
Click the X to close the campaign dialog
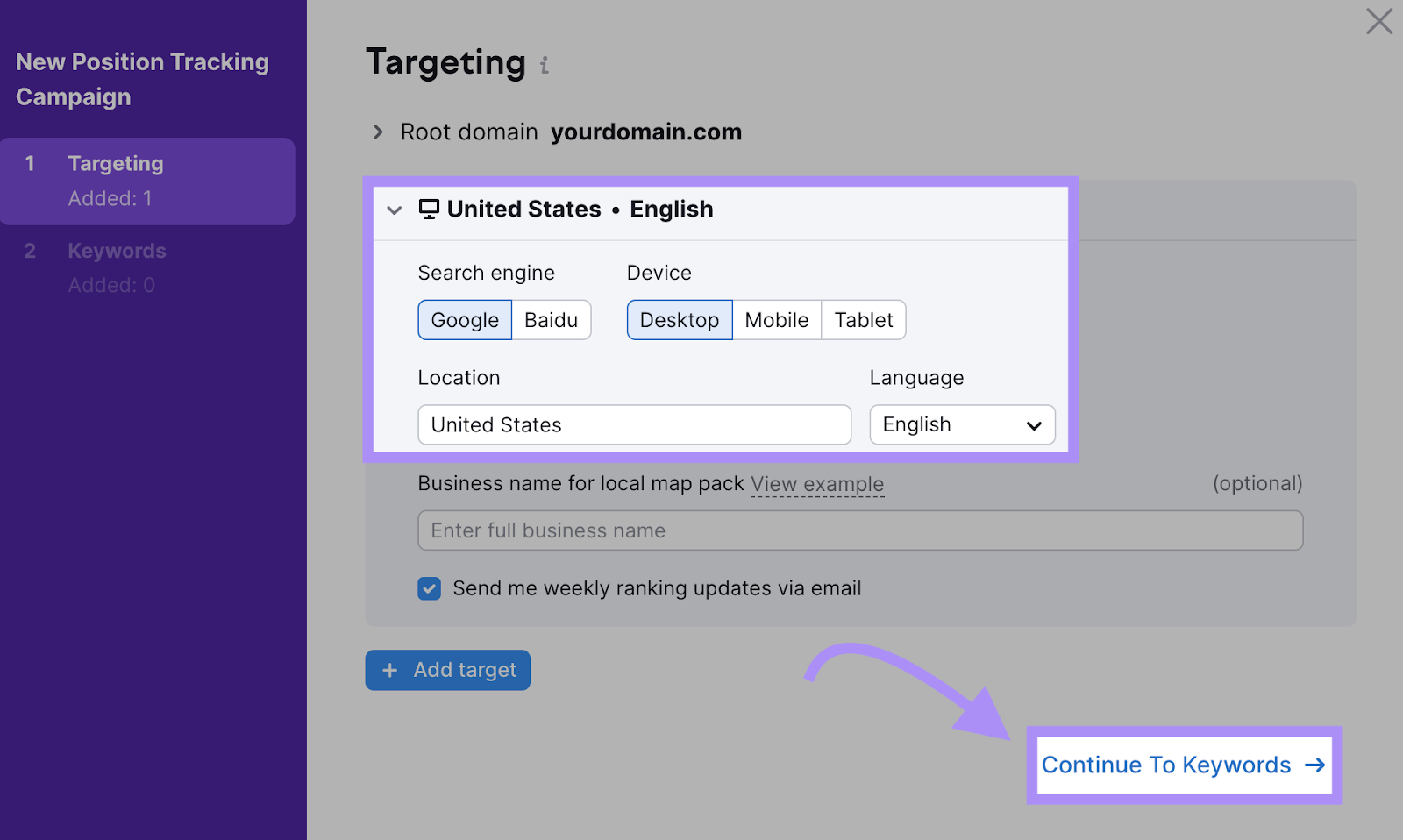pos(1378,21)
